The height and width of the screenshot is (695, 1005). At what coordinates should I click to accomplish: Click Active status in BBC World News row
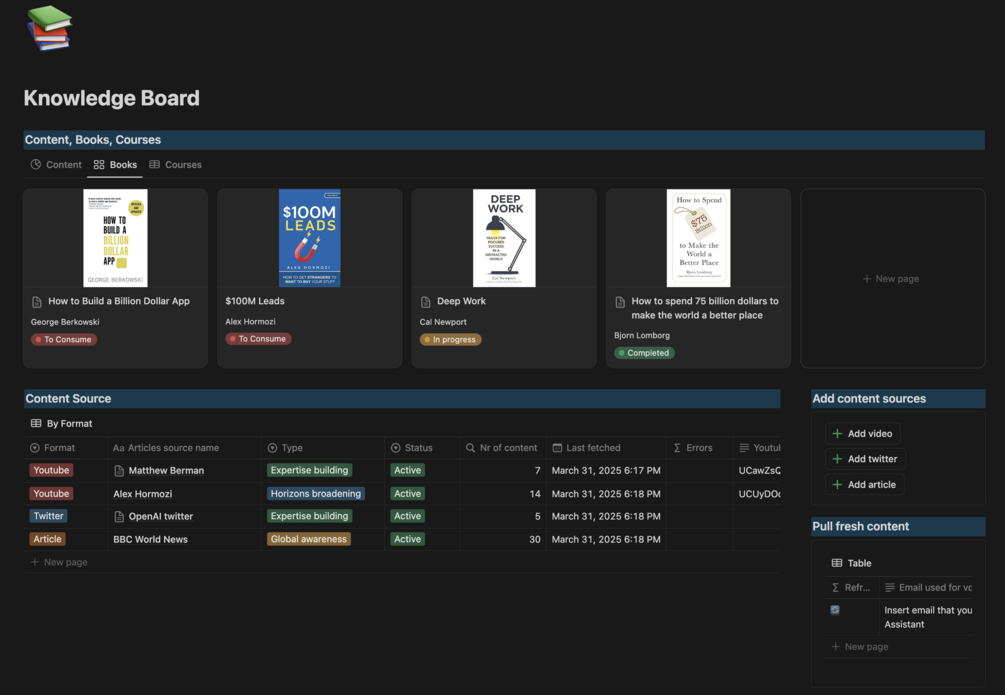tap(408, 539)
